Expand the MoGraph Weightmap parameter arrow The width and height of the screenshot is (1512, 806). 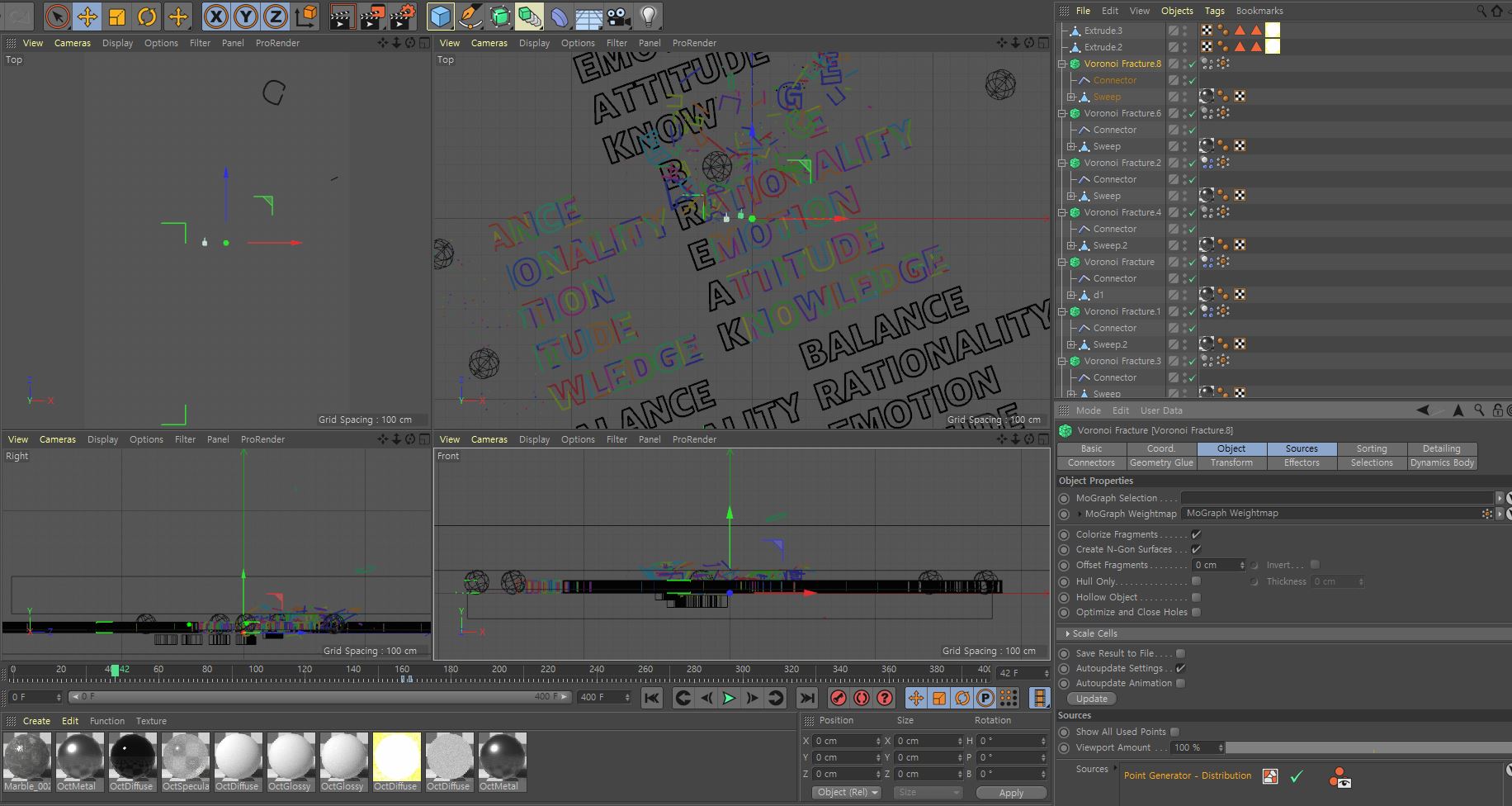click(x=1080, y=514)
